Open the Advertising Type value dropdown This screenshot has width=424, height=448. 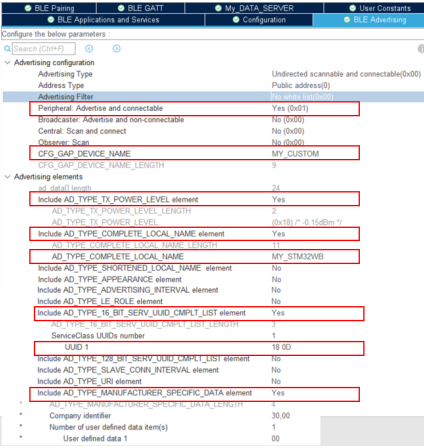click(346, 74)
